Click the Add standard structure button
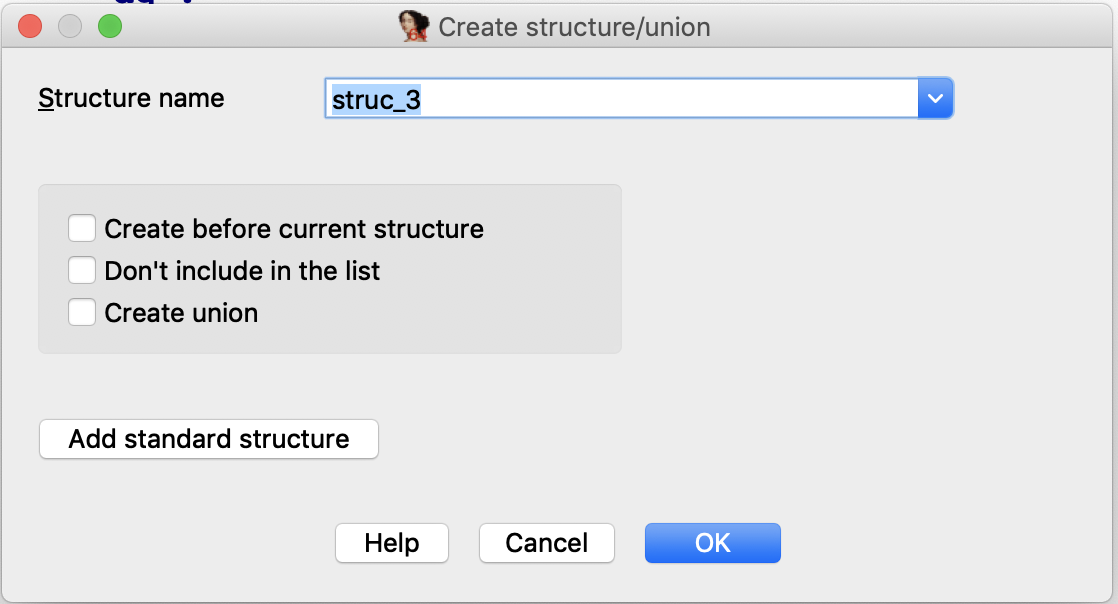The image size is (1118, 604). coord(209,439)
